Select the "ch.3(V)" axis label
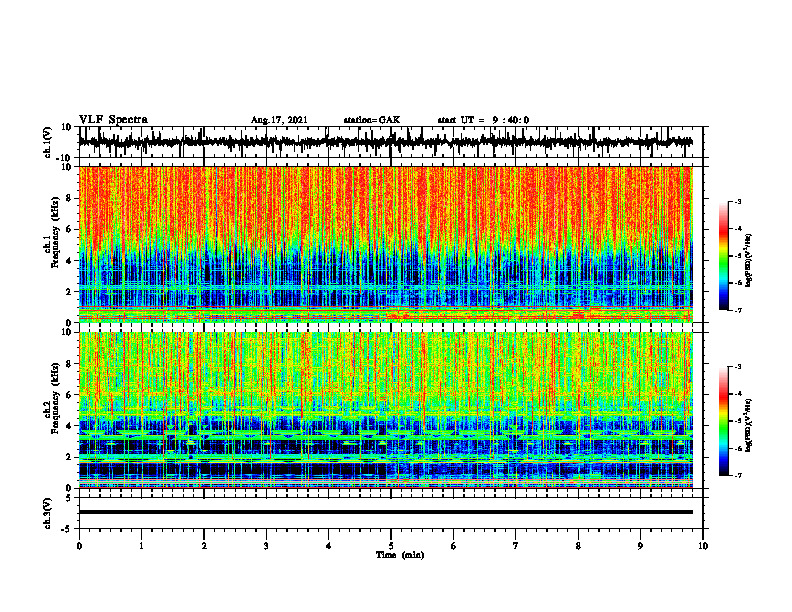Image resolution: width=792 pixels, height=612 pixels. pyautogui.click(x=48, y=513)
